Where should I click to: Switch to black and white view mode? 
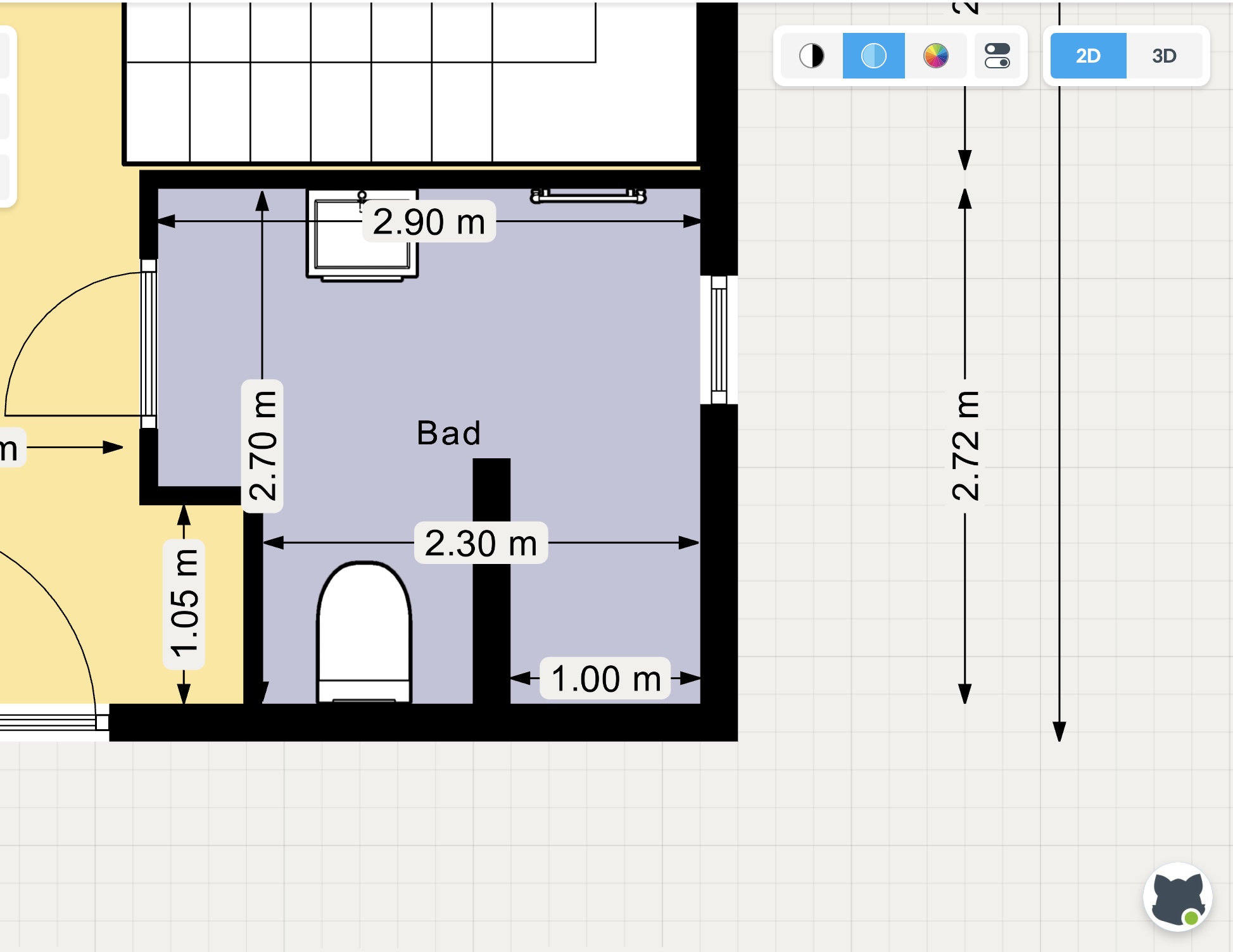pos(811,56)
